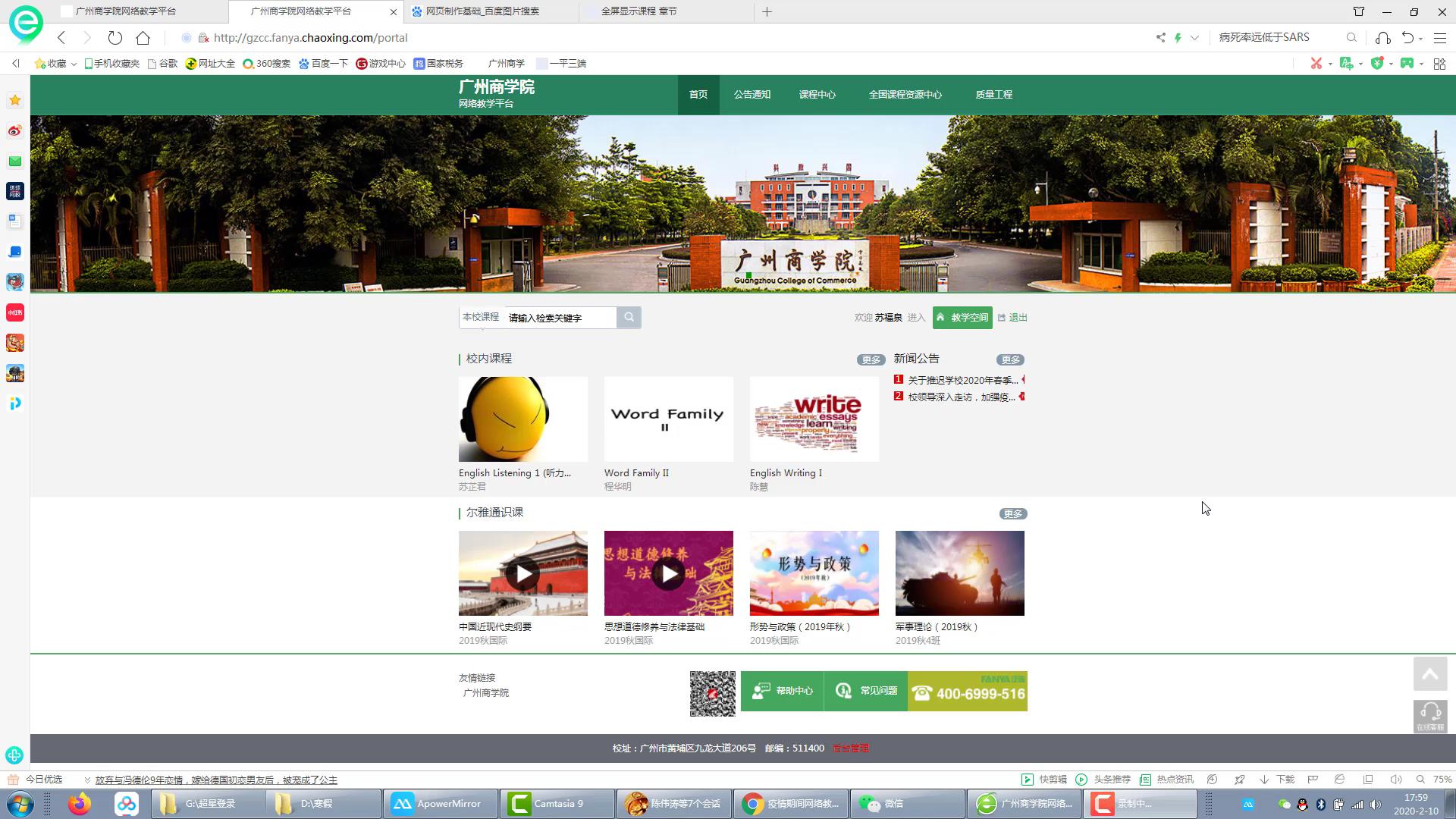Click the Firefox icon in taskbar
The image size is (1456, 819).
point(80,803)
